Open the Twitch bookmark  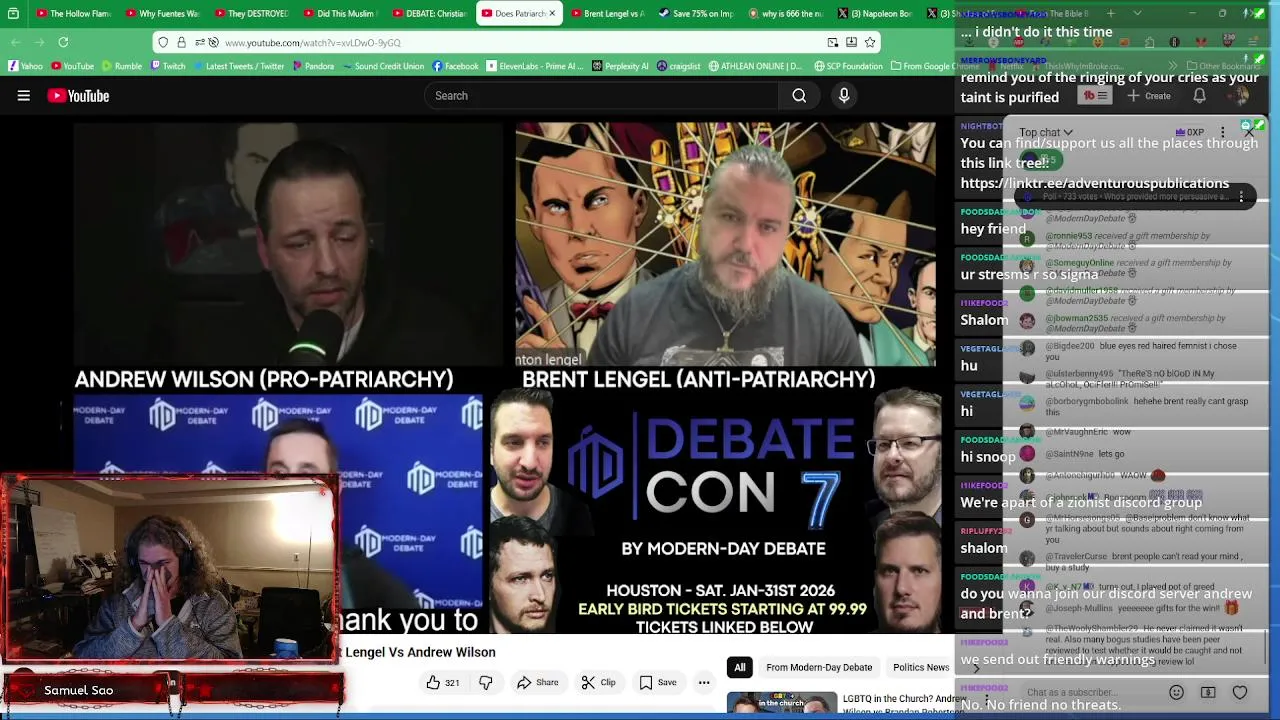coord(167,66)
